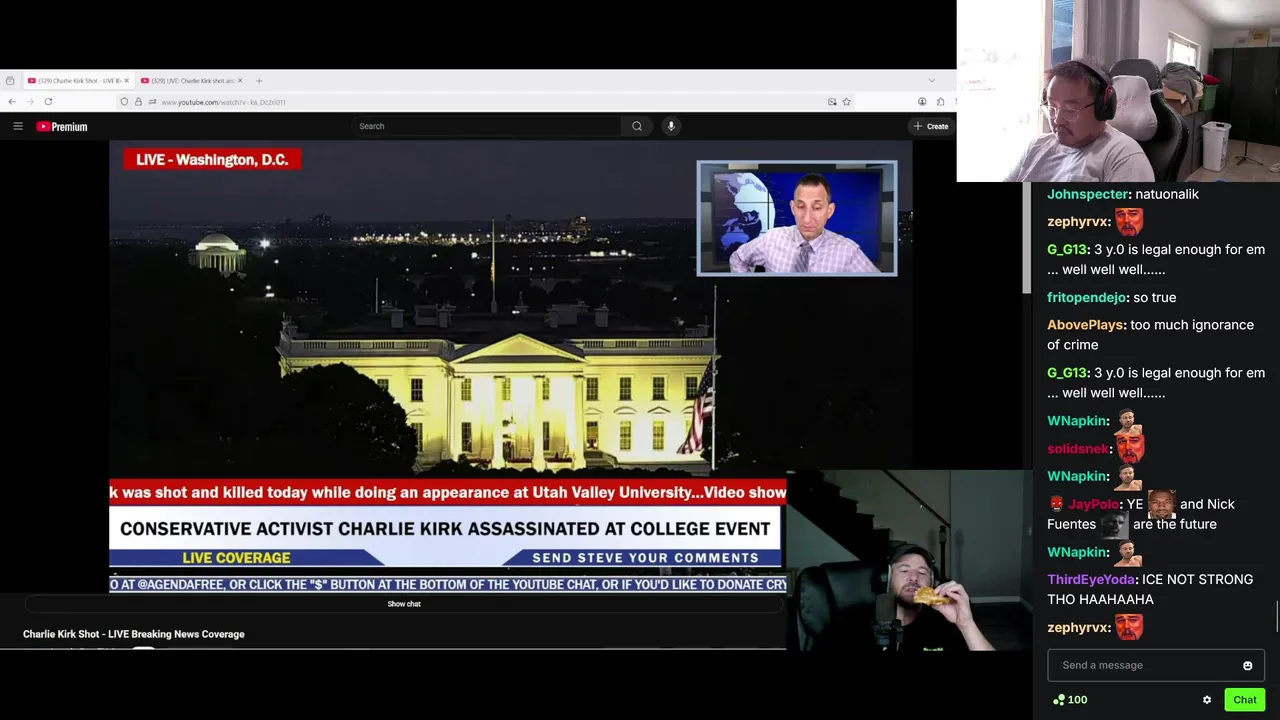The image size is (1280, 720).
Task: Close the second LIVE Charlie Kirk tab
Action: [239, 81]
